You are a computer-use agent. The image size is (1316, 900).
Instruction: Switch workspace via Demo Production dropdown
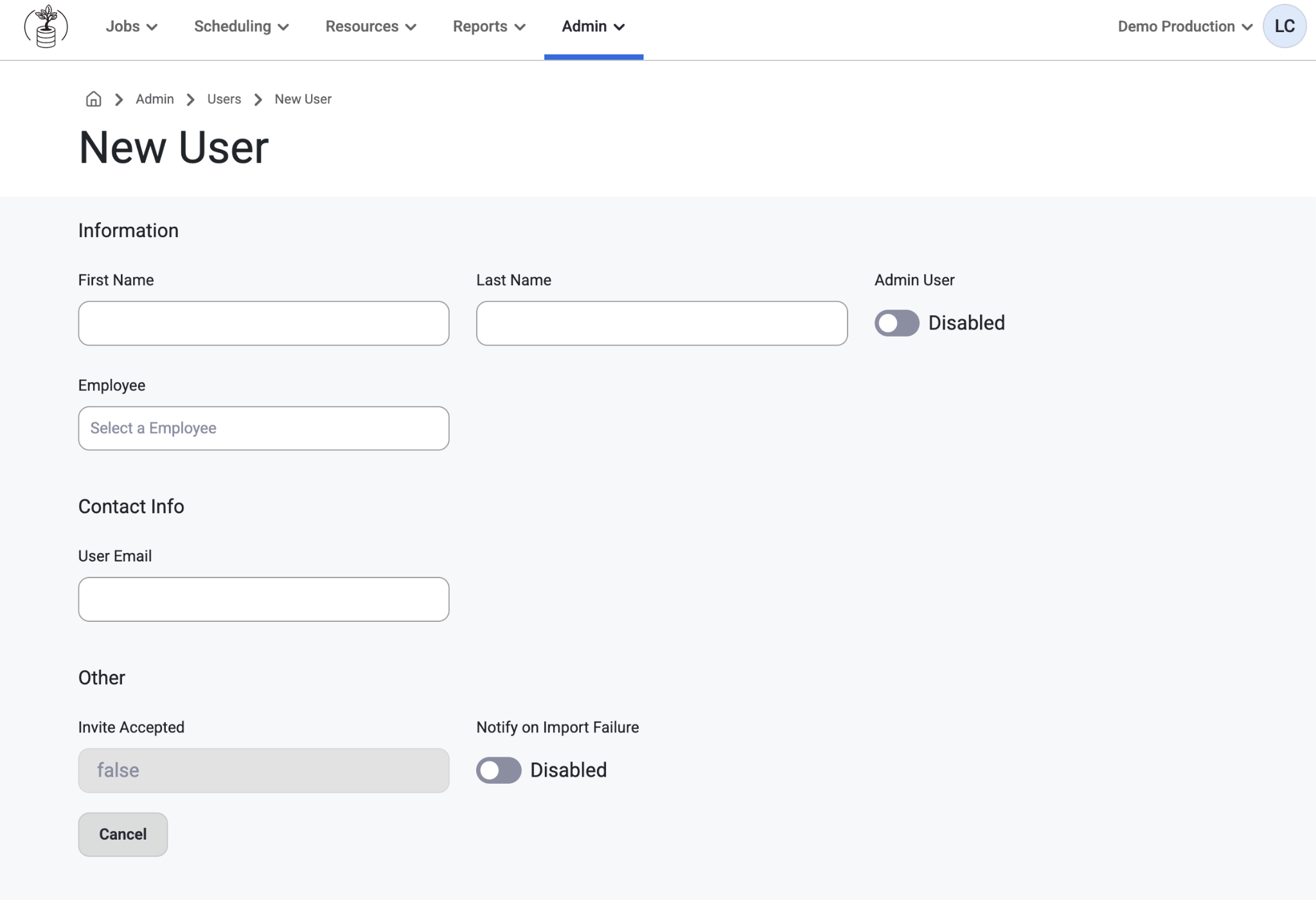(x=1186, y=26)
